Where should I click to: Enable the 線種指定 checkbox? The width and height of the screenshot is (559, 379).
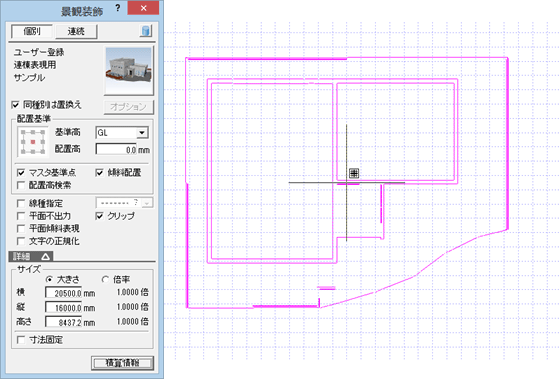tap(21, 204)
